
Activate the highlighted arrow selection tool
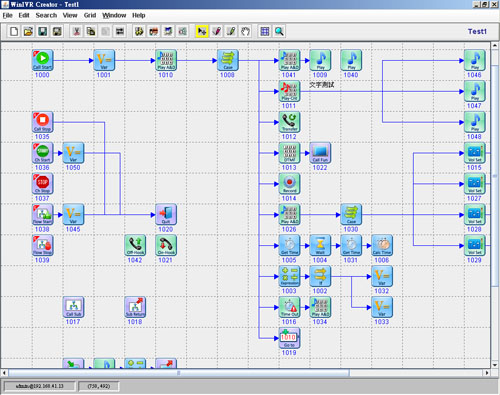[x=202, y=31]
